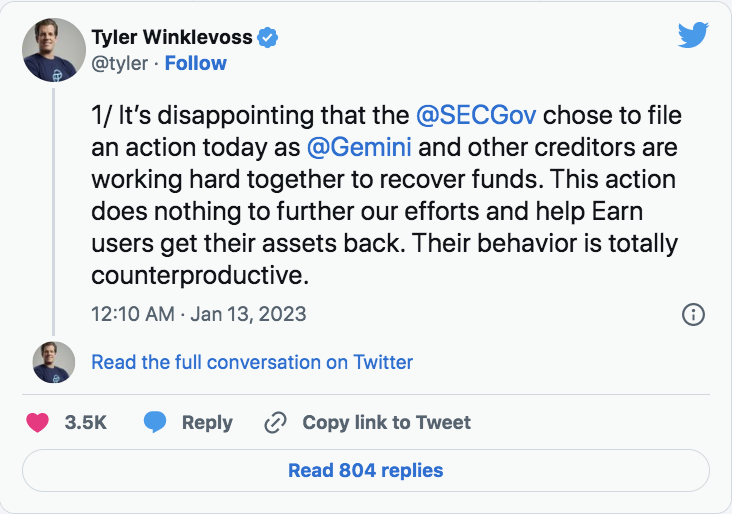
Task: Click small avatar beside full conversation link
Action: (x=52, y=362)
